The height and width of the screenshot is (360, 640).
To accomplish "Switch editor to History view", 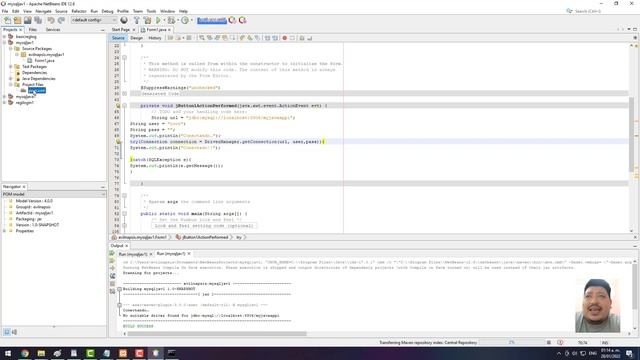I will 155,38.
